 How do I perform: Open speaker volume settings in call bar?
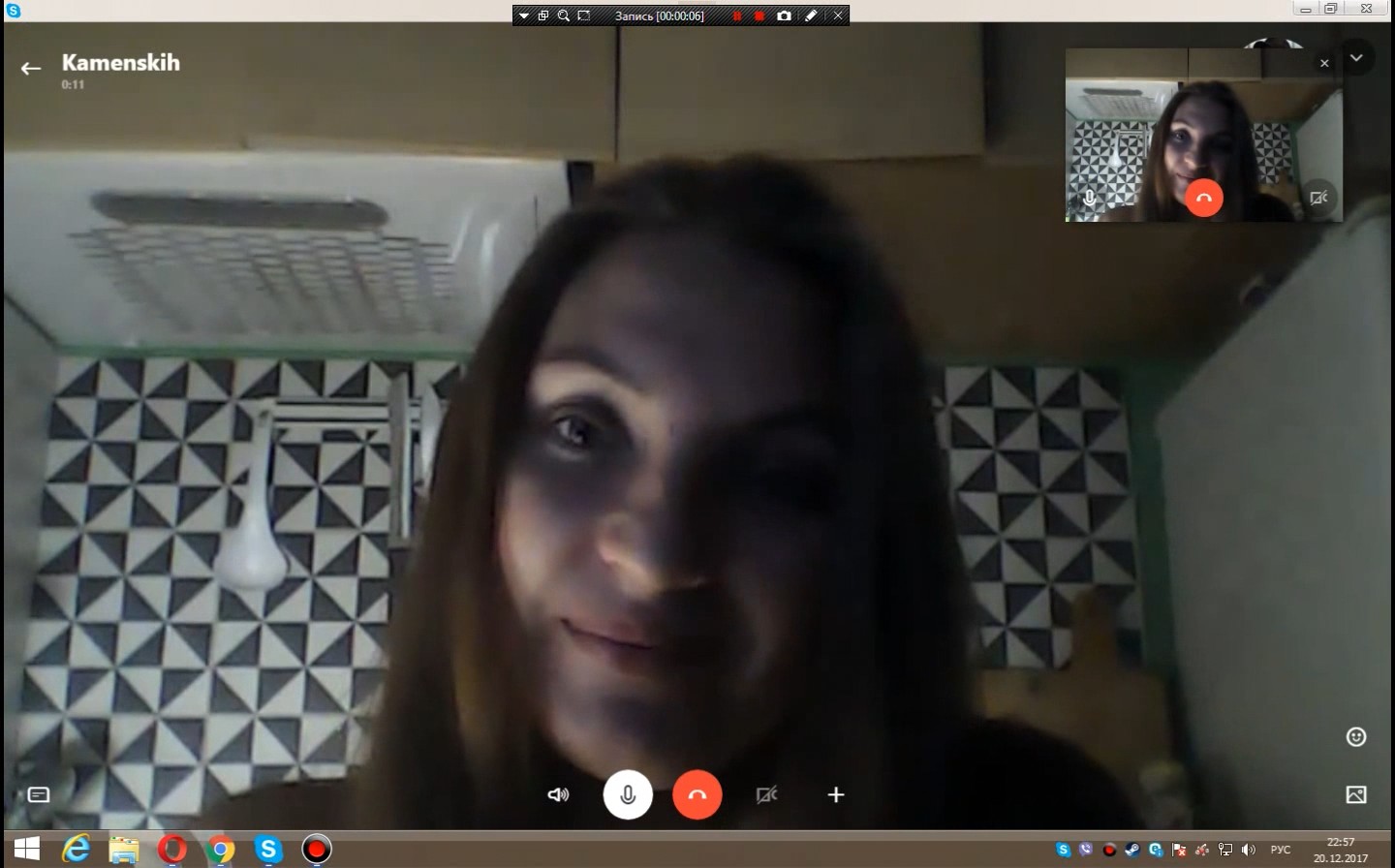pos(559,794)
